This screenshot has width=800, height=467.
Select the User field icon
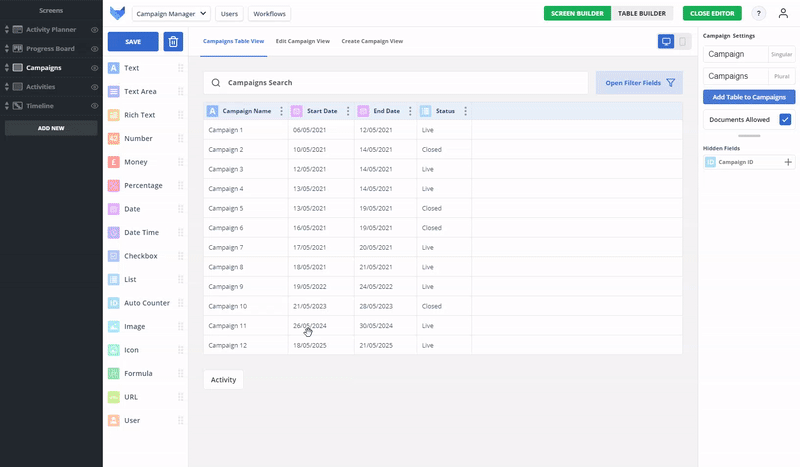pyautogui.click(x=114, y=420)
